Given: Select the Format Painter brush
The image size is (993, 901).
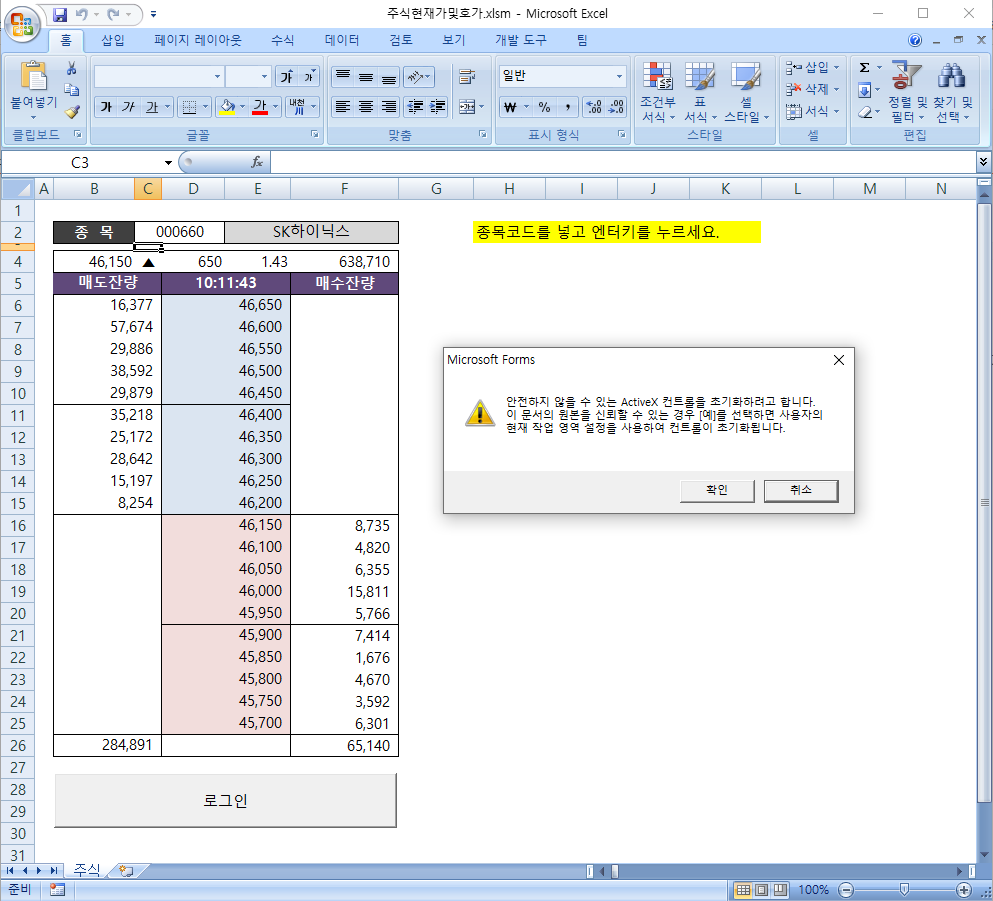Looking at the screenshot, I should [72, 111].
